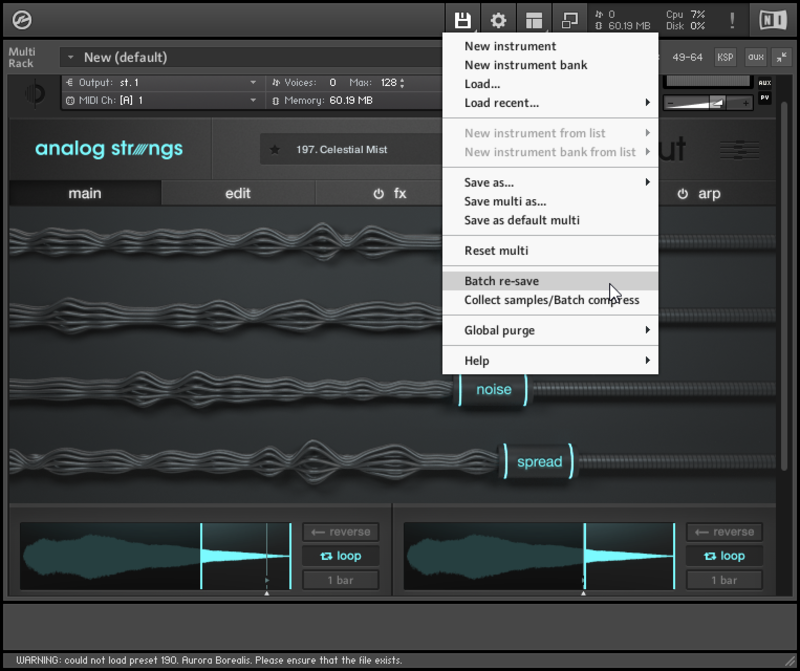Screen dimensions: 800x671
Task: Click the minus icon on the volume control
Action: [670, 104]
